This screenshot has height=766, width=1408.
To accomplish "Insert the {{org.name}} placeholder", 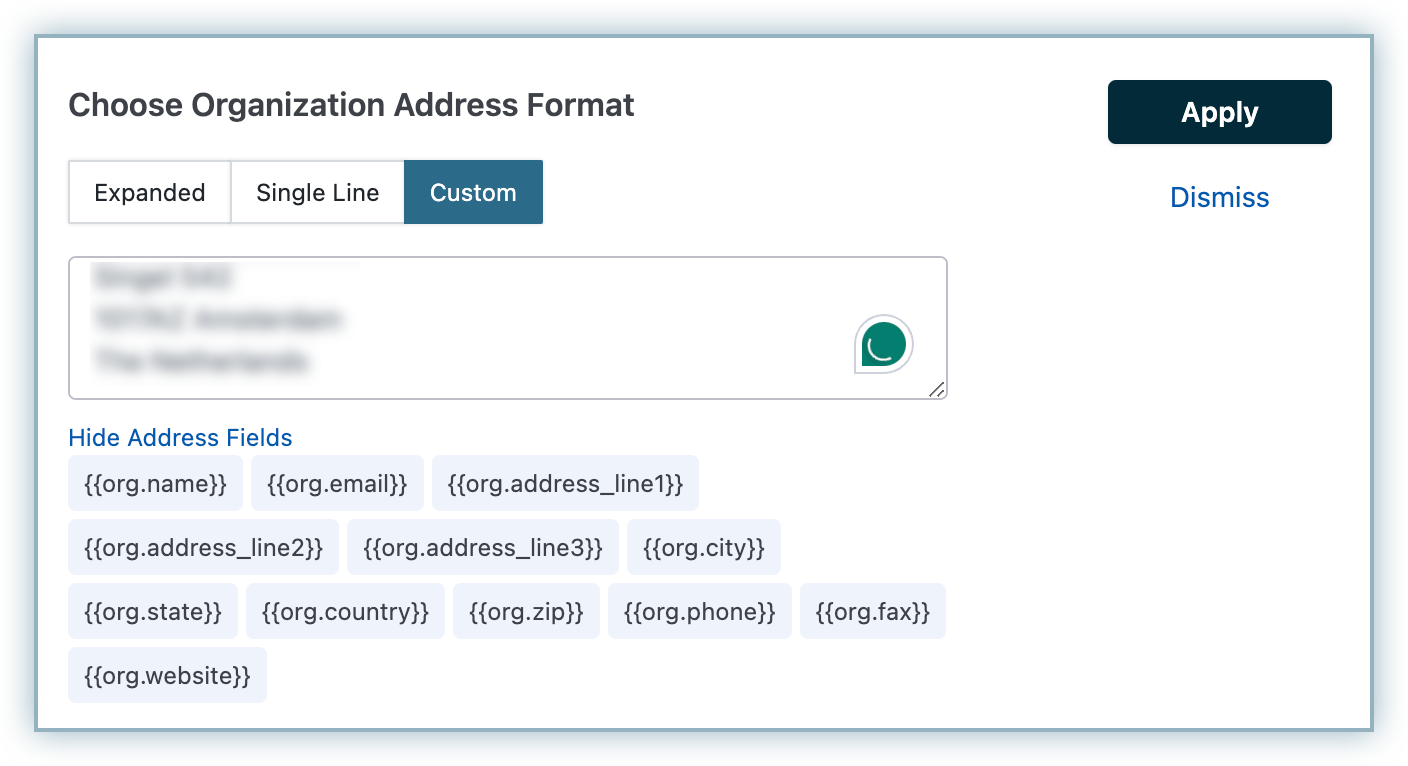I will [x=156, y=484].
